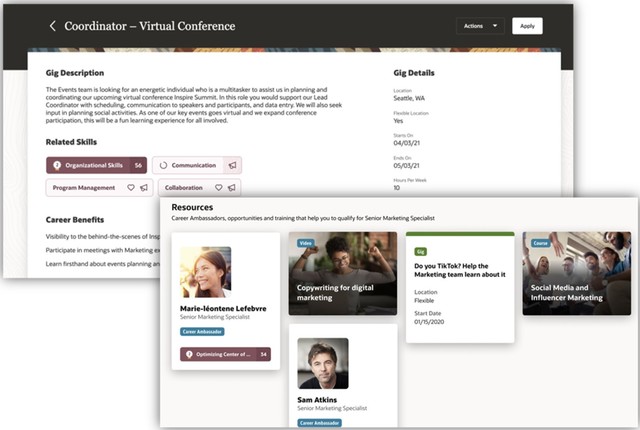Click the Optimizing Center skill badge icon

(x=187, y=354)
